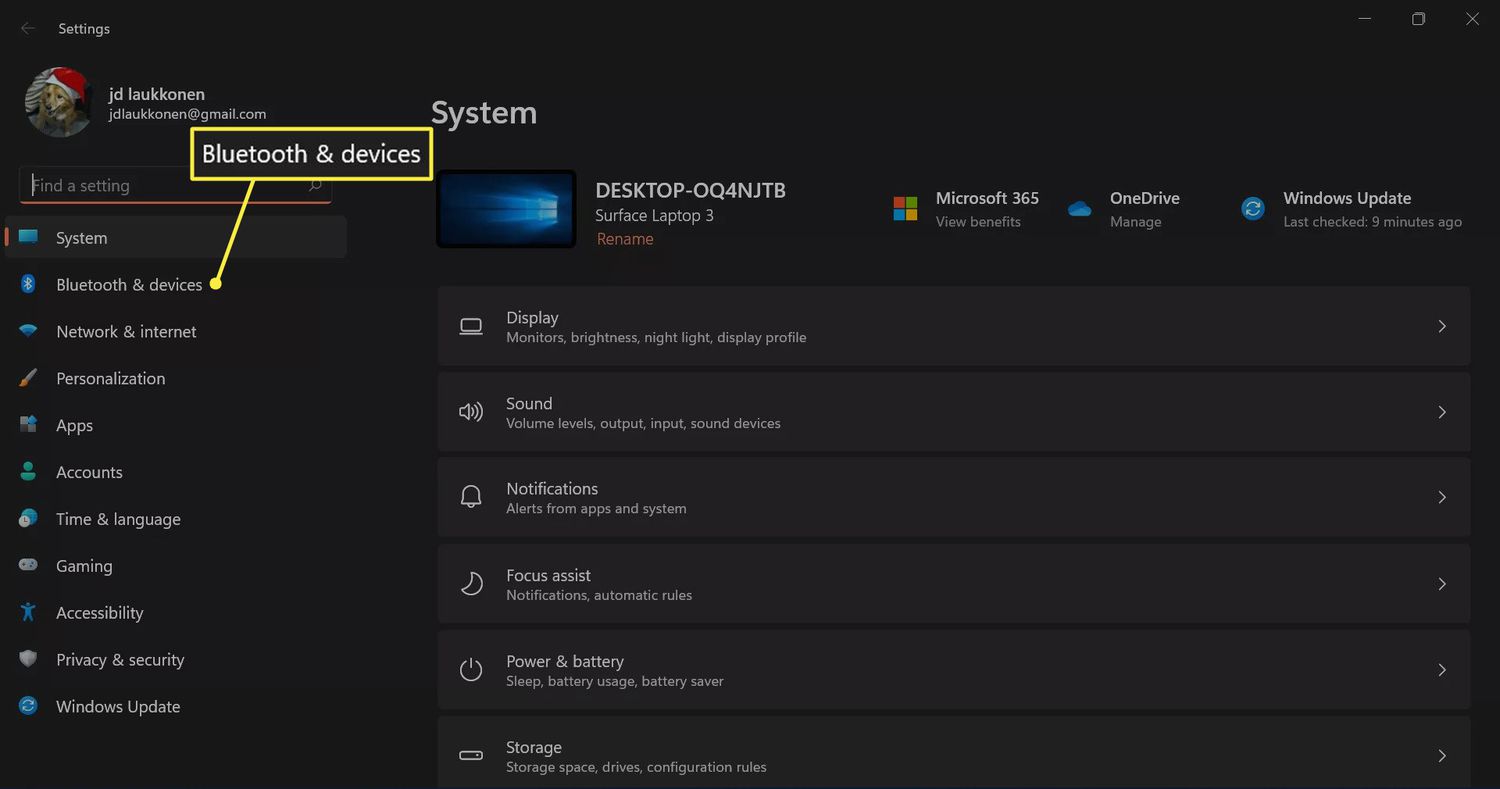Click the Accessibility figure icon
Screen dimensions: 1500x789
click(x=28, y=612)
